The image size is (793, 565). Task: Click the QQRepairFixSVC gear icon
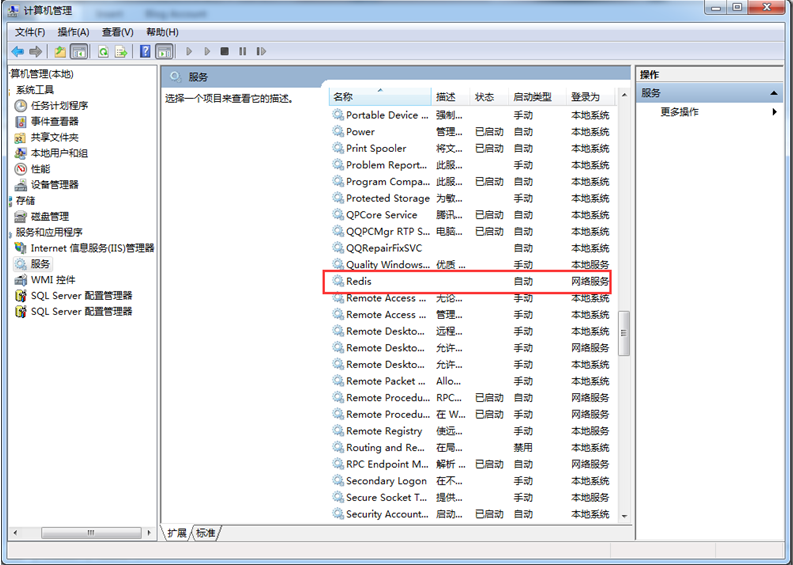(x=338, y=248)
